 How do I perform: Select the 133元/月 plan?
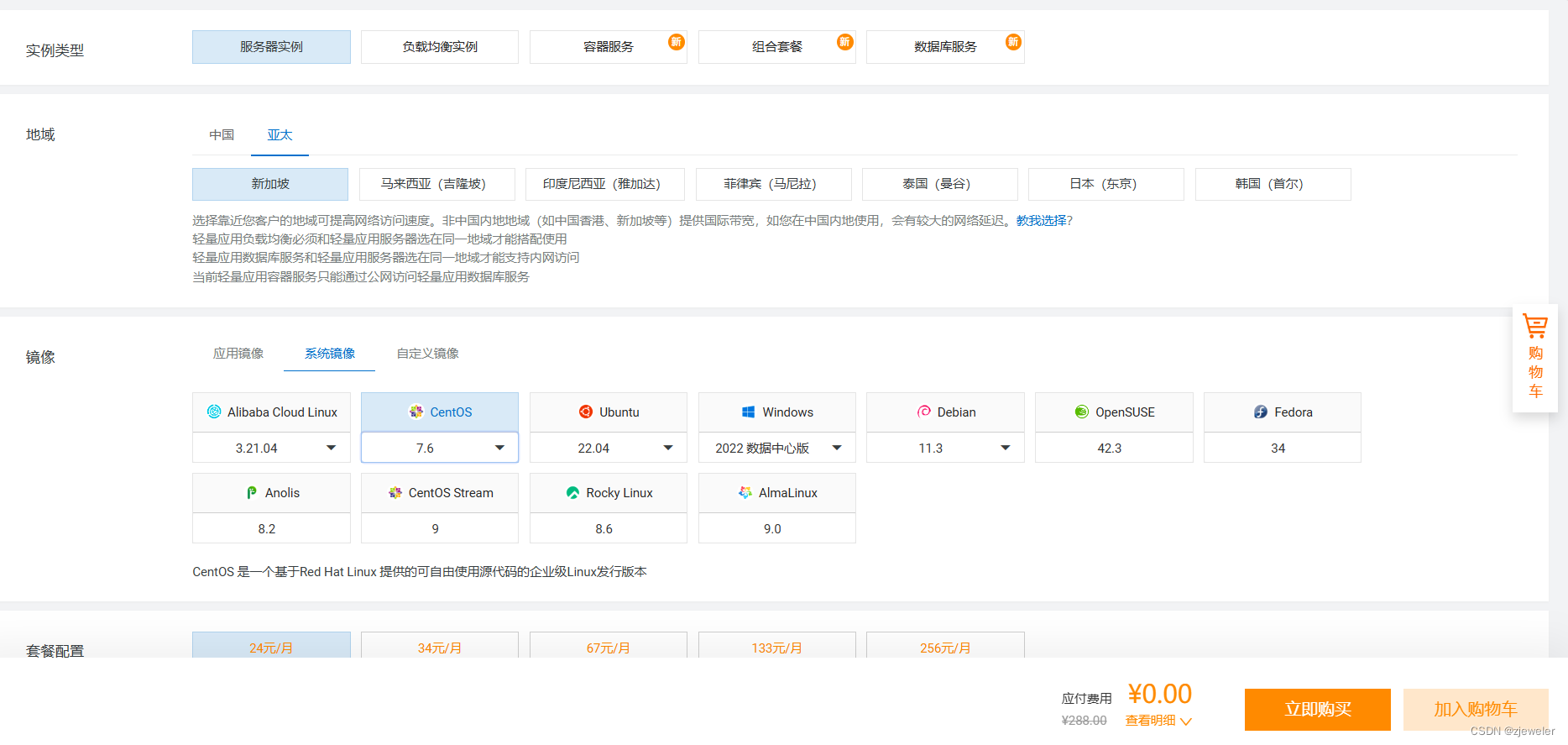pyautogui.click(x=777, y=645)
